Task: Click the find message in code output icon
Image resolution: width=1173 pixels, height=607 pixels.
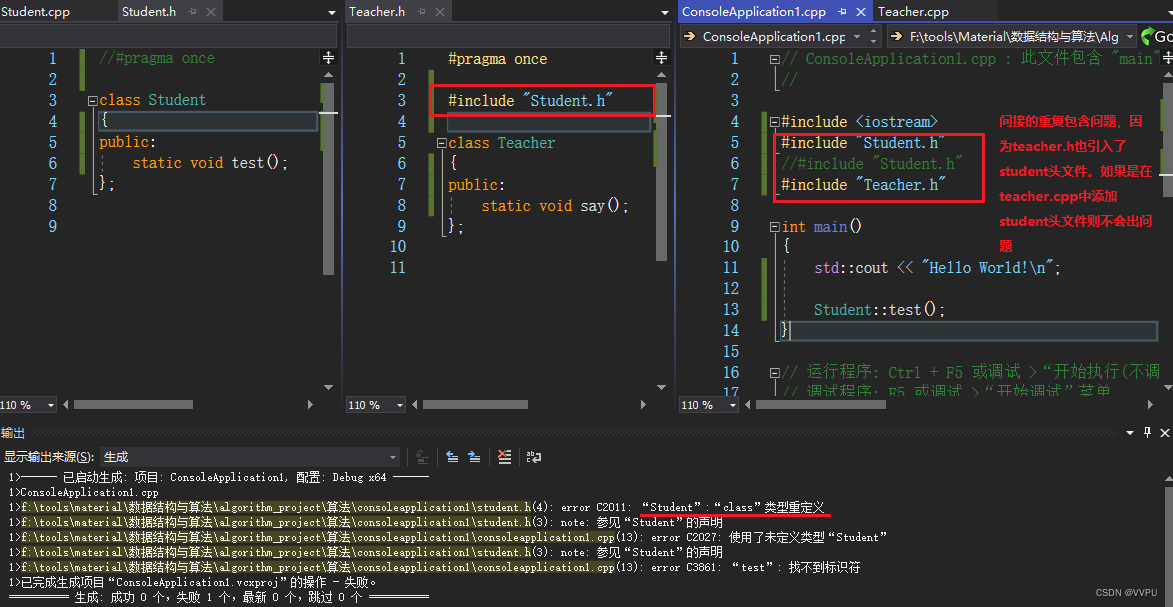Action: click(422, 457)
